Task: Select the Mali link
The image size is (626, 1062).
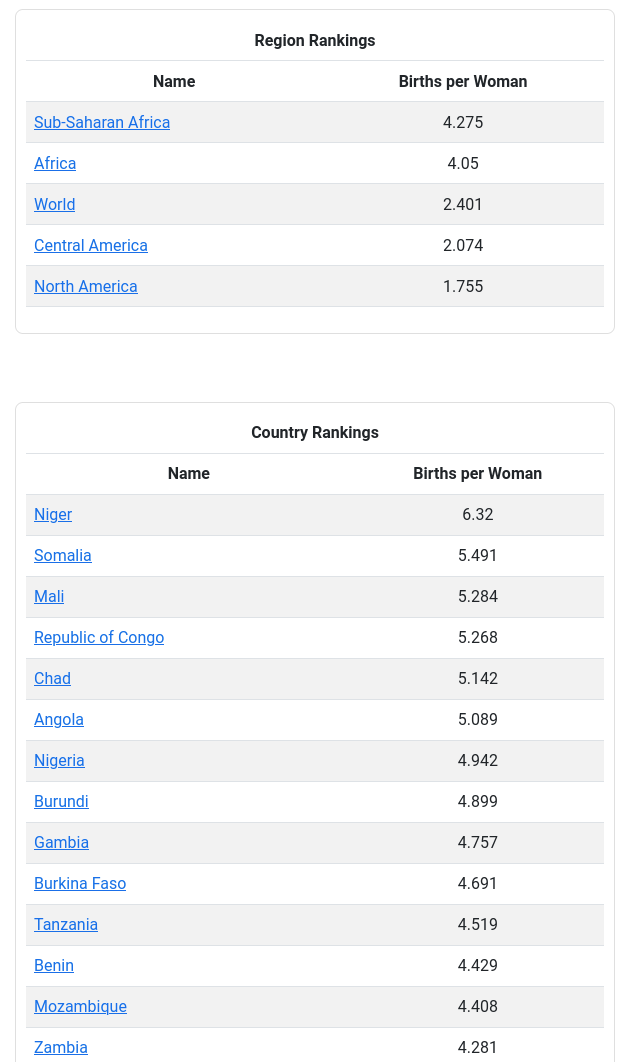Action: pyautogui.click(x=49, y=597)
